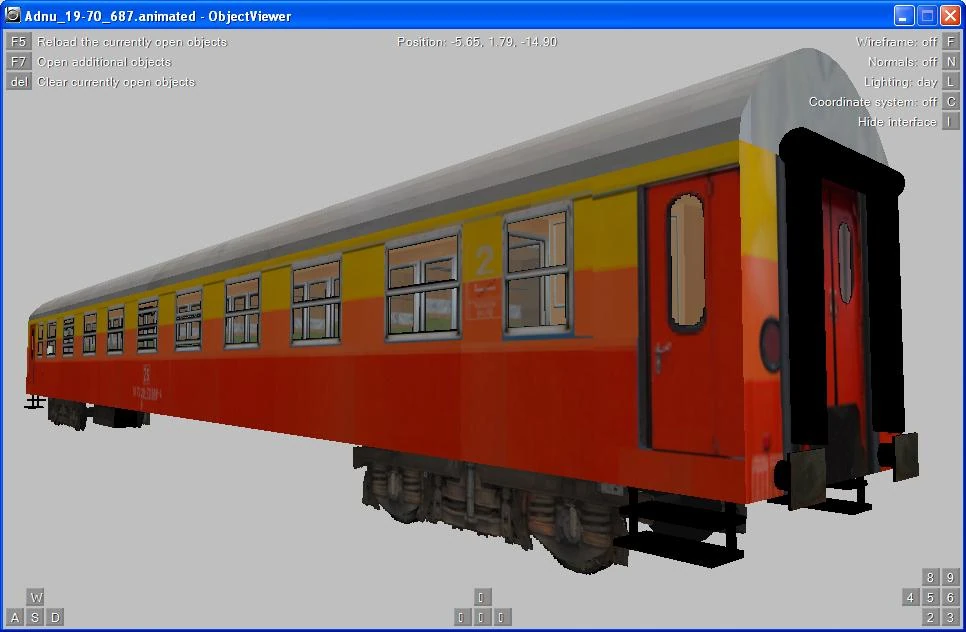Click the A camera movement key
966x632 pixels.
click(x=15, y=617)
